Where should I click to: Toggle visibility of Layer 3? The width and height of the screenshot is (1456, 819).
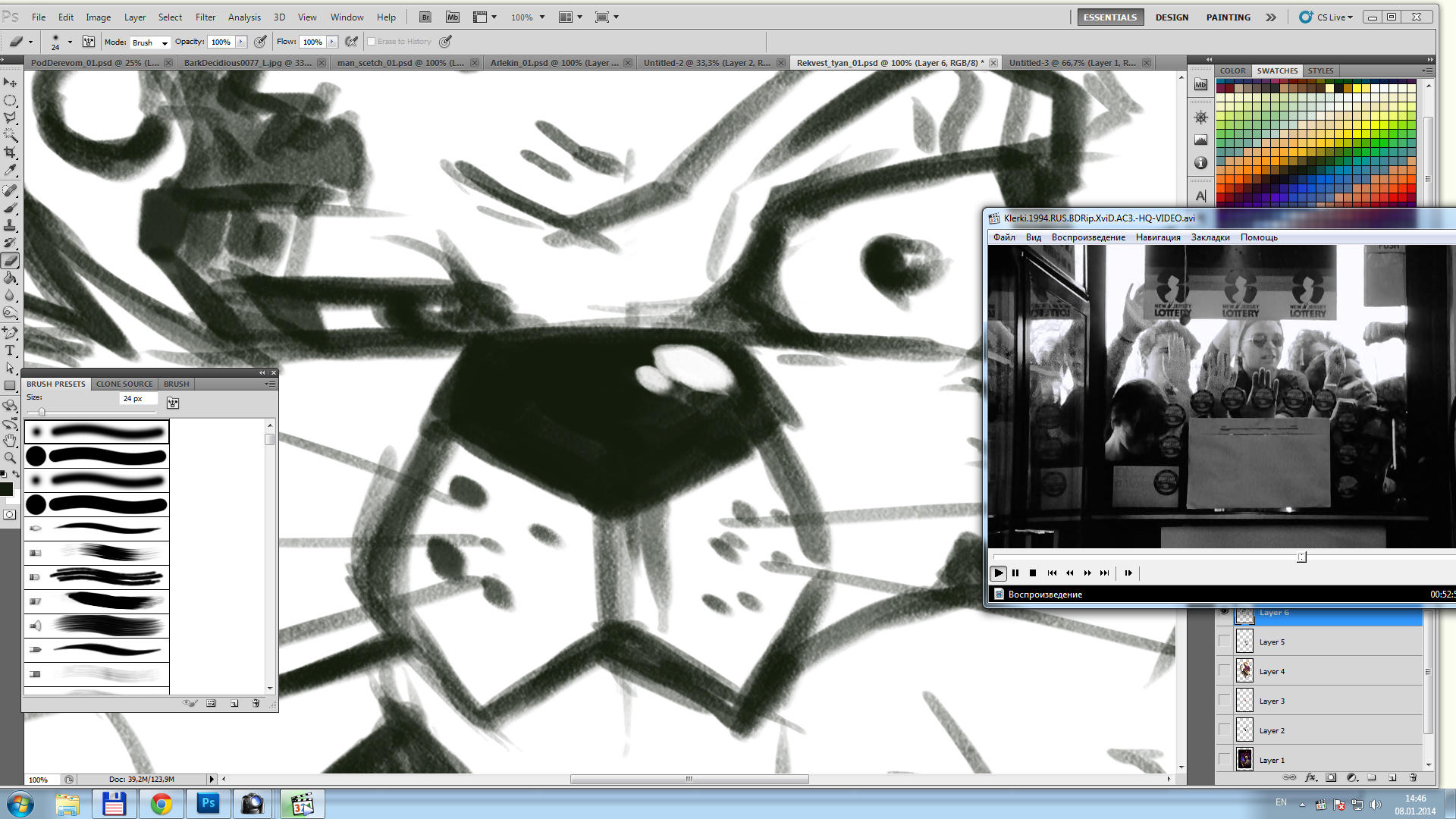point(1223,701)
